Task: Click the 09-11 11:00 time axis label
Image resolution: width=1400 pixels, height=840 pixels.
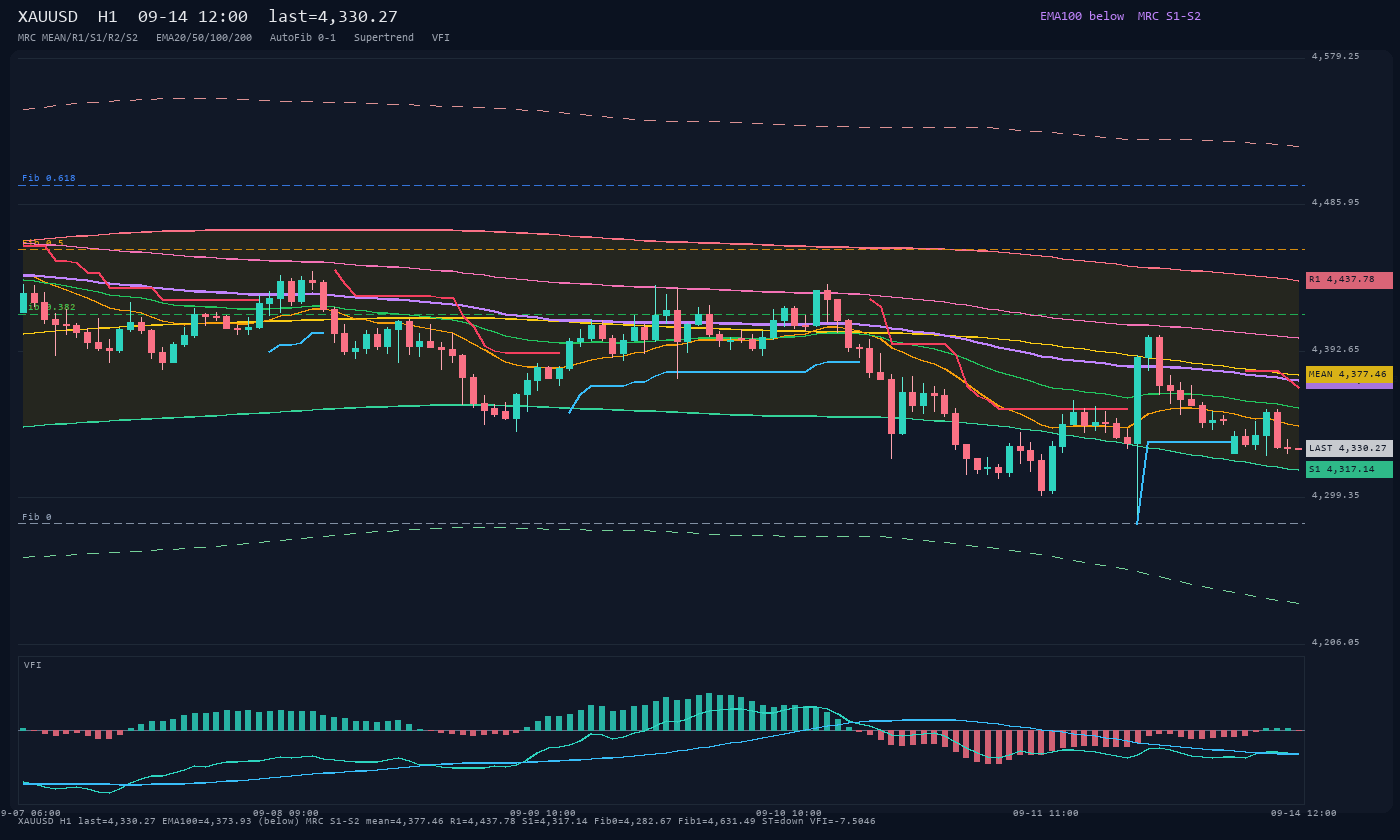Action: coord(1046,813)
